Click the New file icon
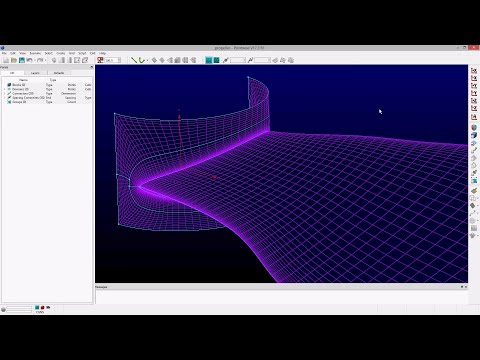Screen dimensions: 480x360 click(x=6, y=60)
